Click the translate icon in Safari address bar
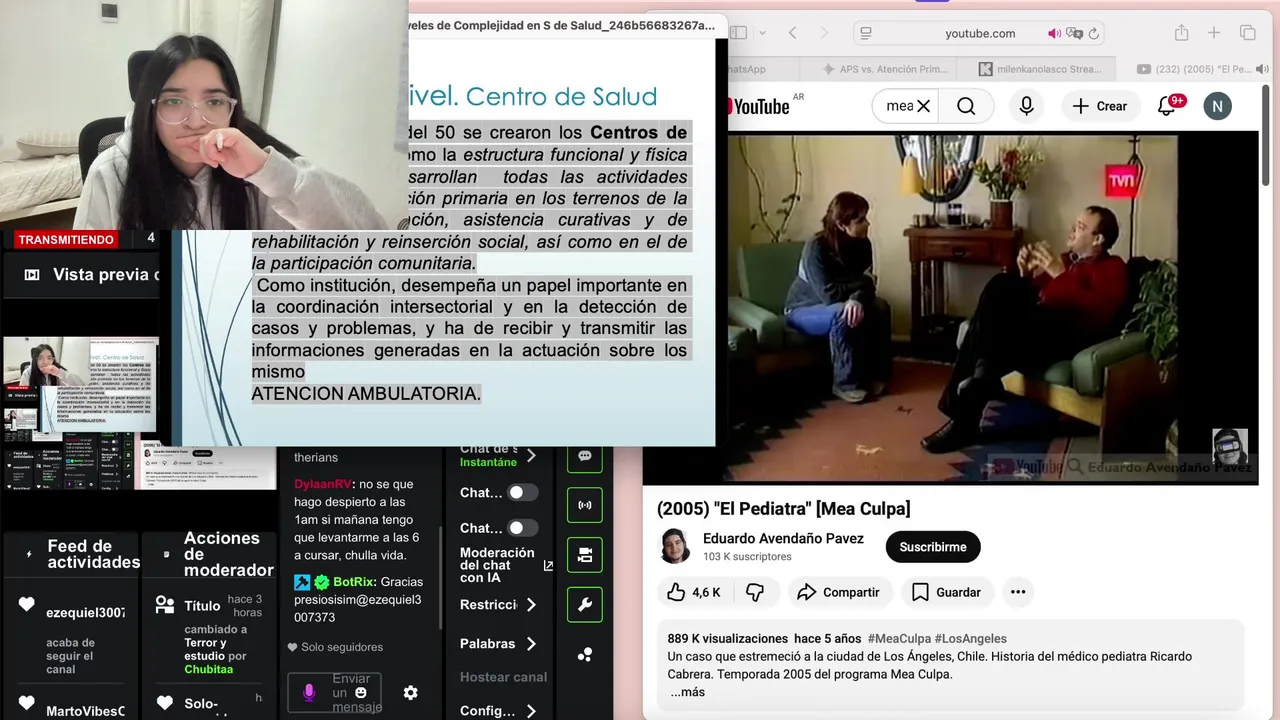Image resolution: width=1280 pixels, height=720 pixels. [1075, 33]
